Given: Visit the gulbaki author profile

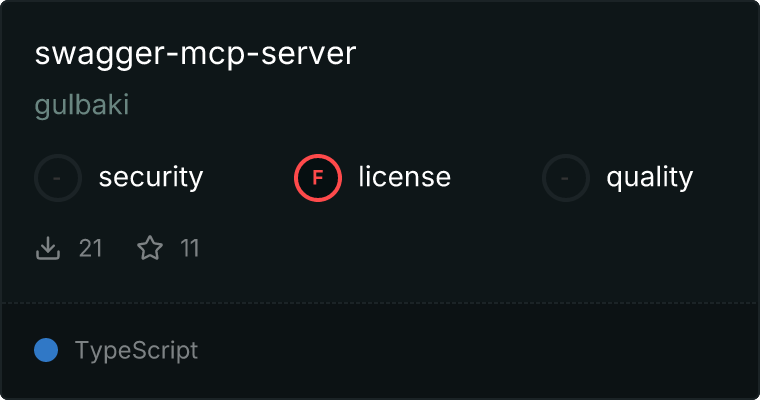Looking at the screenshot, I should click(x=82, y=105).
